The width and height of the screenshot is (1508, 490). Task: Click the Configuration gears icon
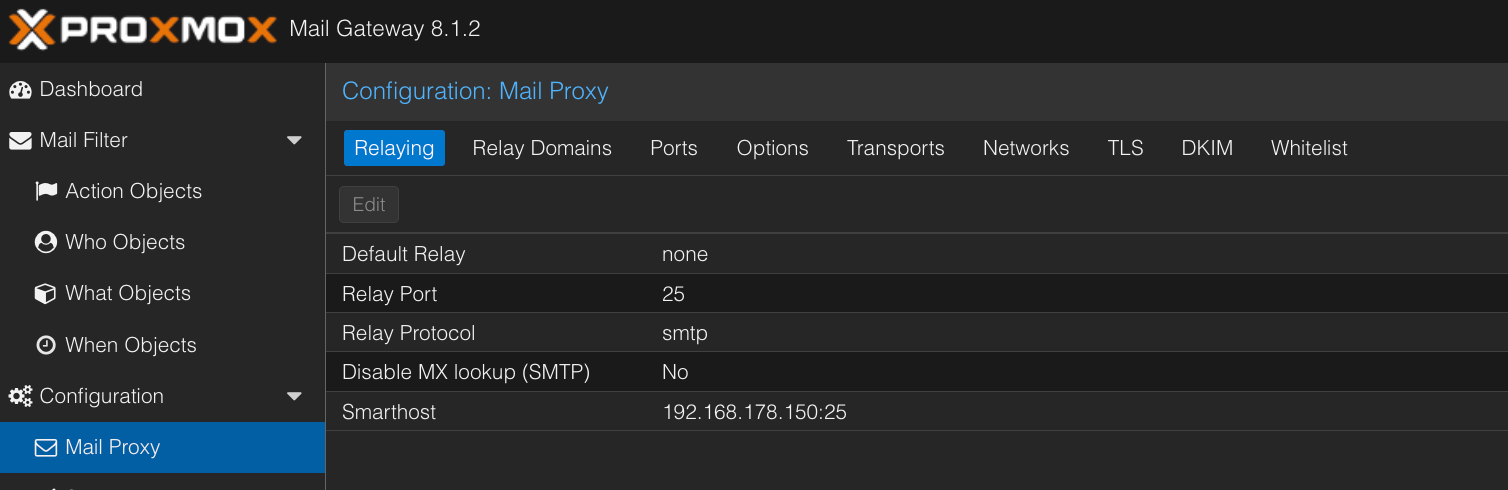pos(20,396)
